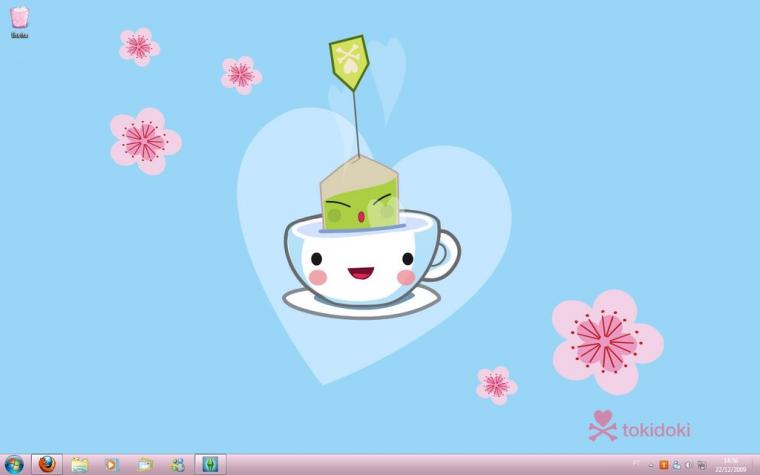Switch to The Sims taskbar window
The image size is (760, 475).
point(210,464)
